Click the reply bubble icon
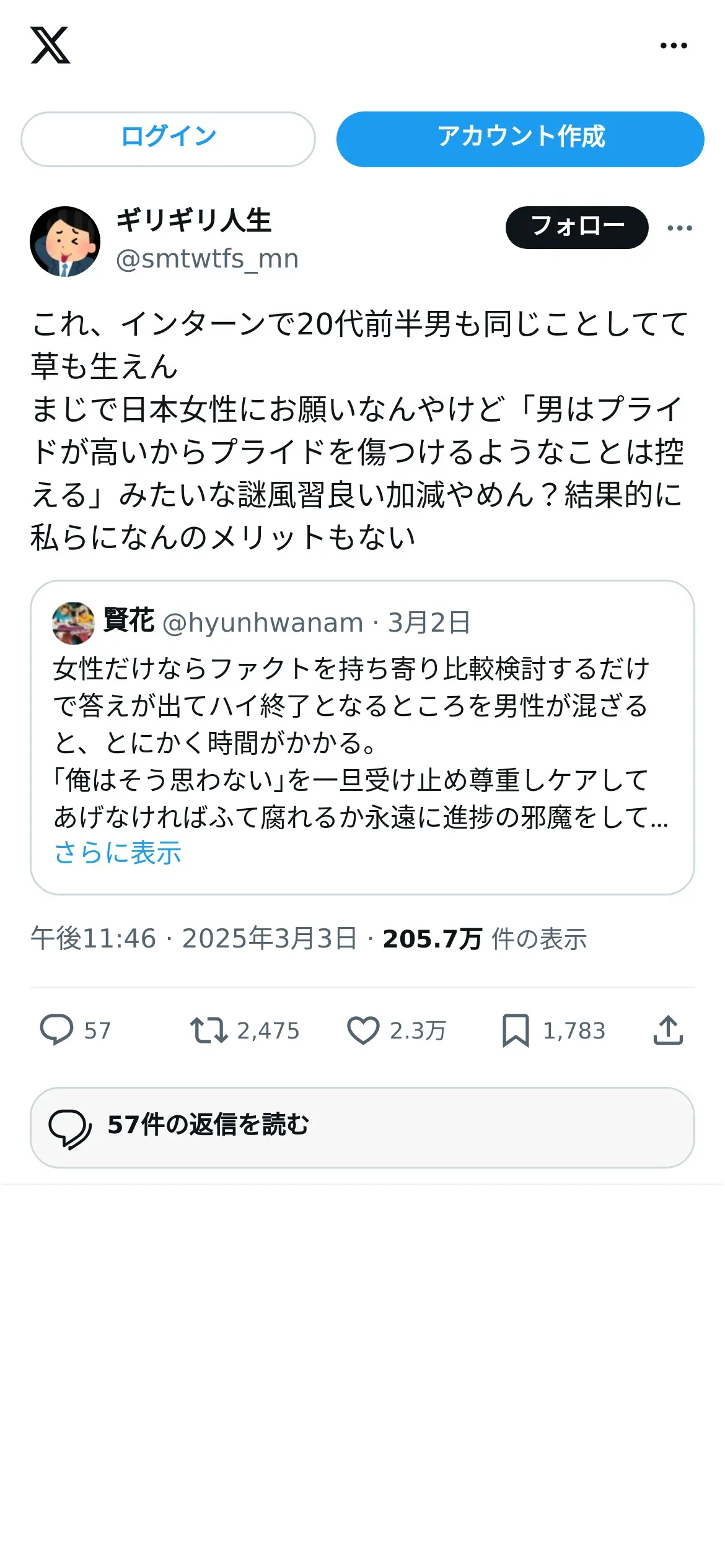 57,1030
